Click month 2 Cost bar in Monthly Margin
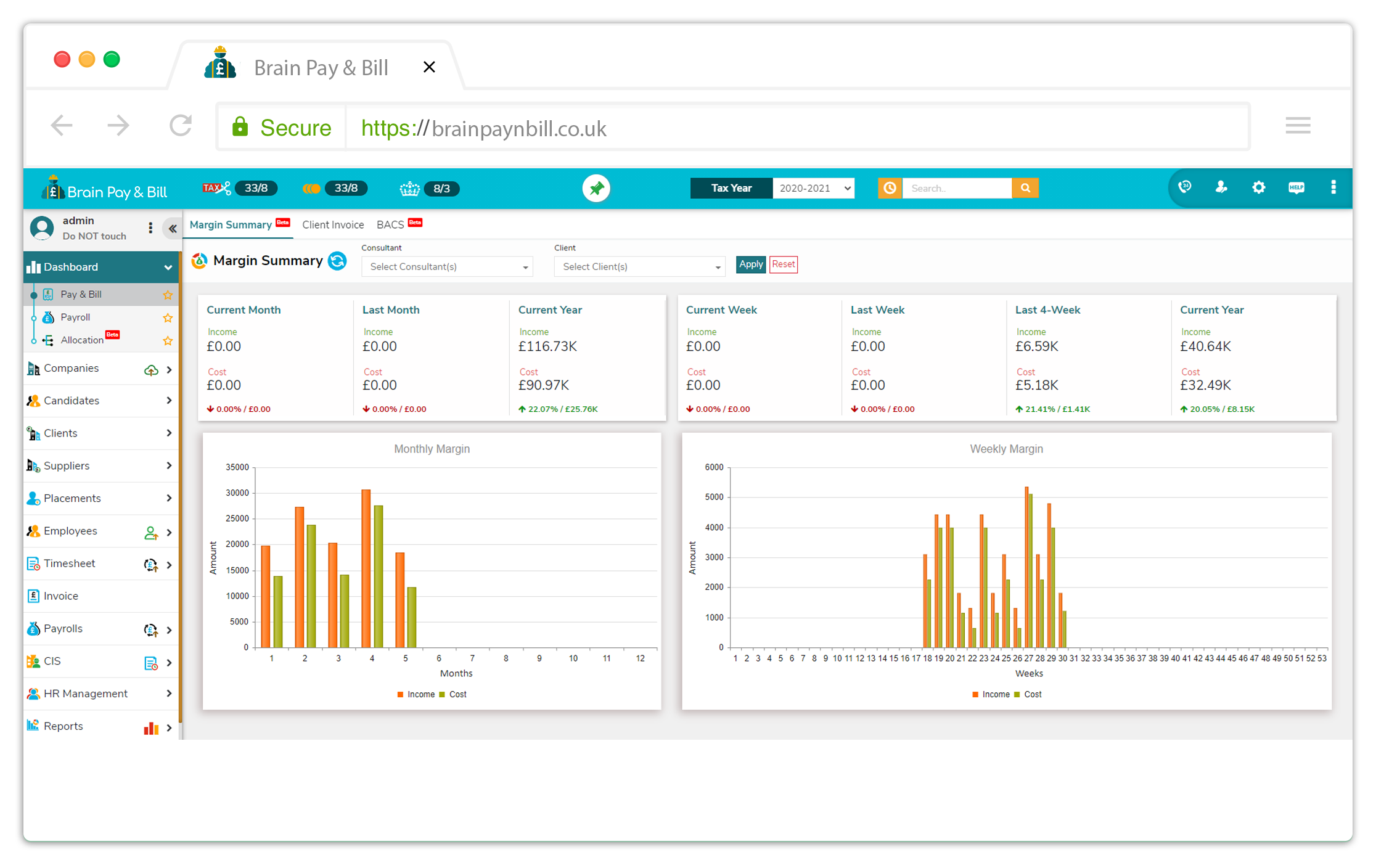 311,586
